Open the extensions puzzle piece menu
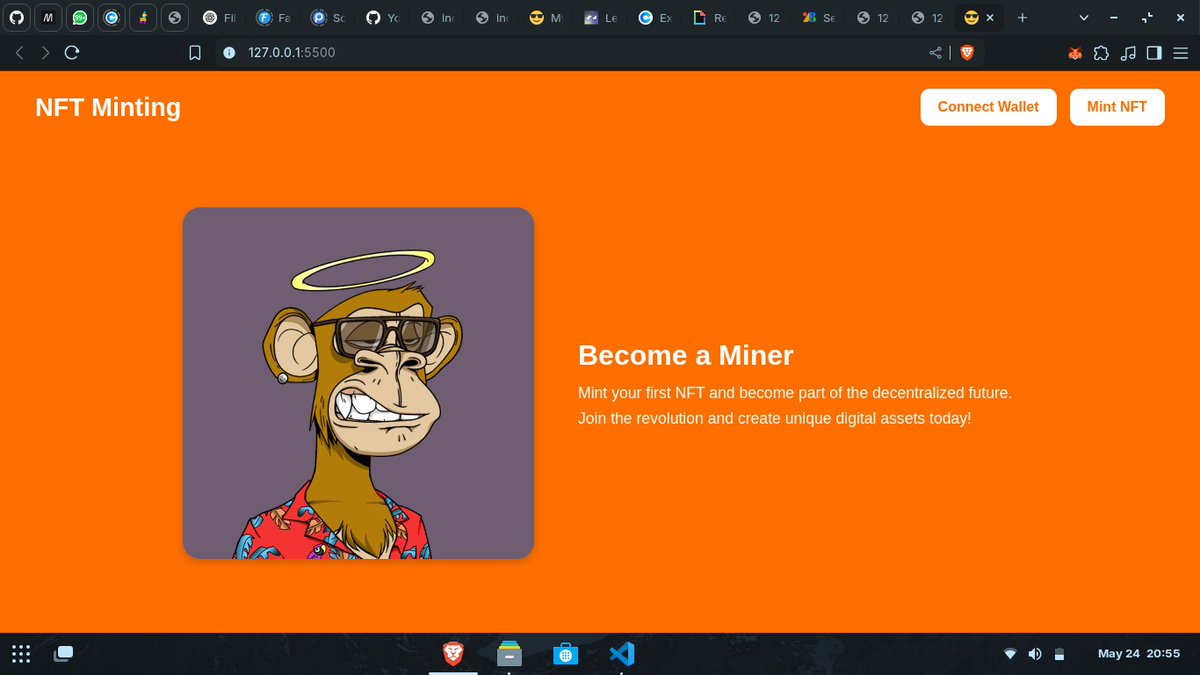The width and height of the screenshot is (1200, 675). pos(1102,53)
